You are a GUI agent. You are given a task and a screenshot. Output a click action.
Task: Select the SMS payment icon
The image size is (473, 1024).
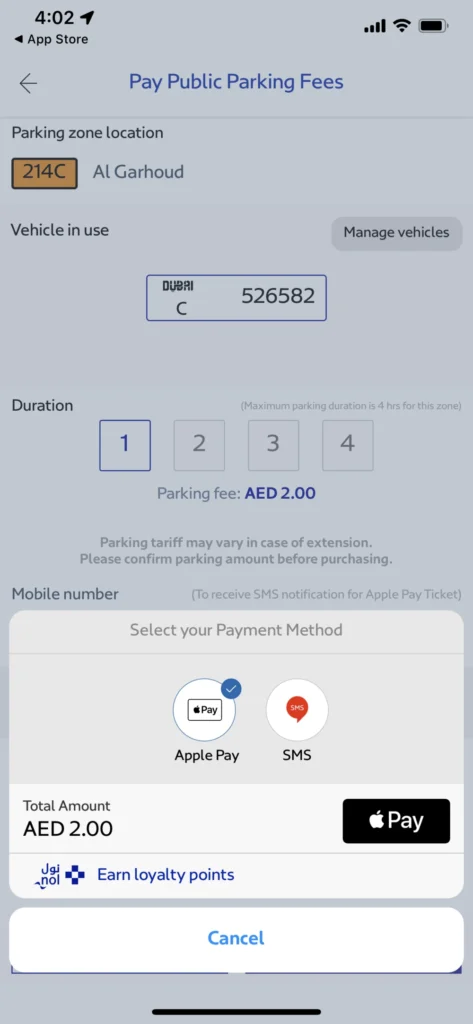297,710
